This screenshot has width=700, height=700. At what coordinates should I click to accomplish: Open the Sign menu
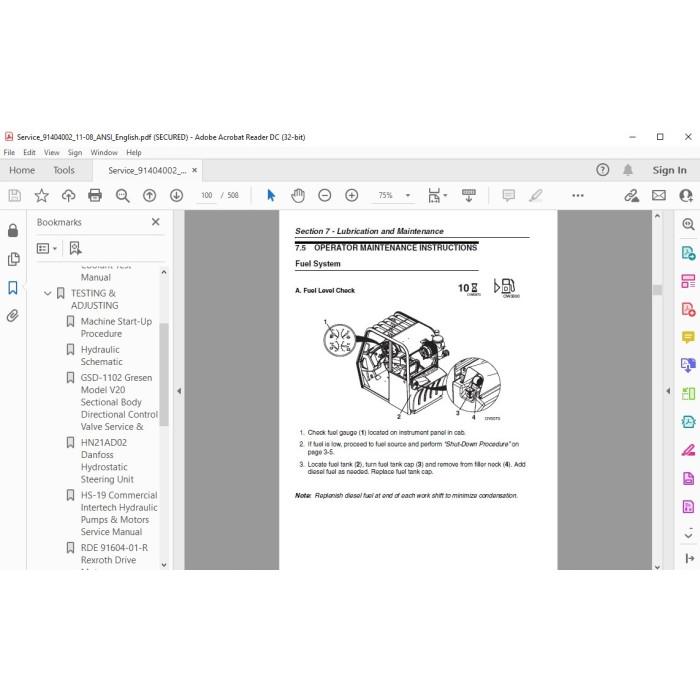(x=75, y=153)
